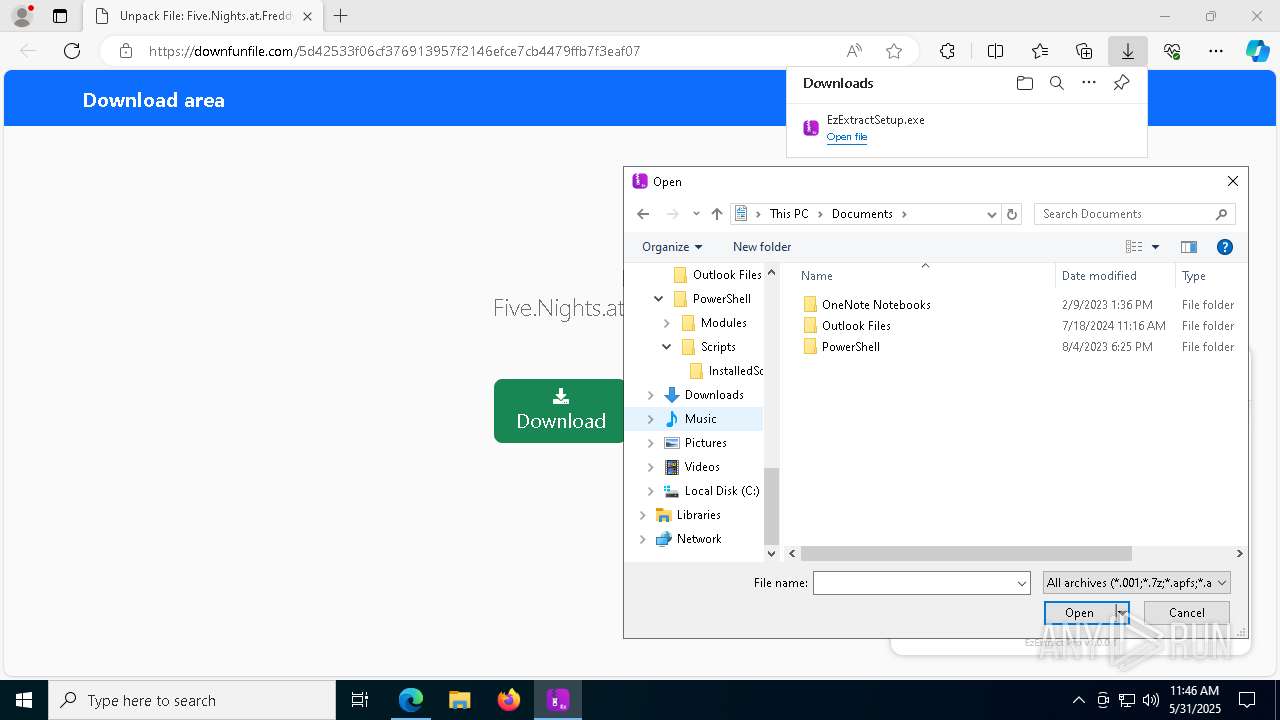Open Task View on taskbar

[x=360, y=700]
